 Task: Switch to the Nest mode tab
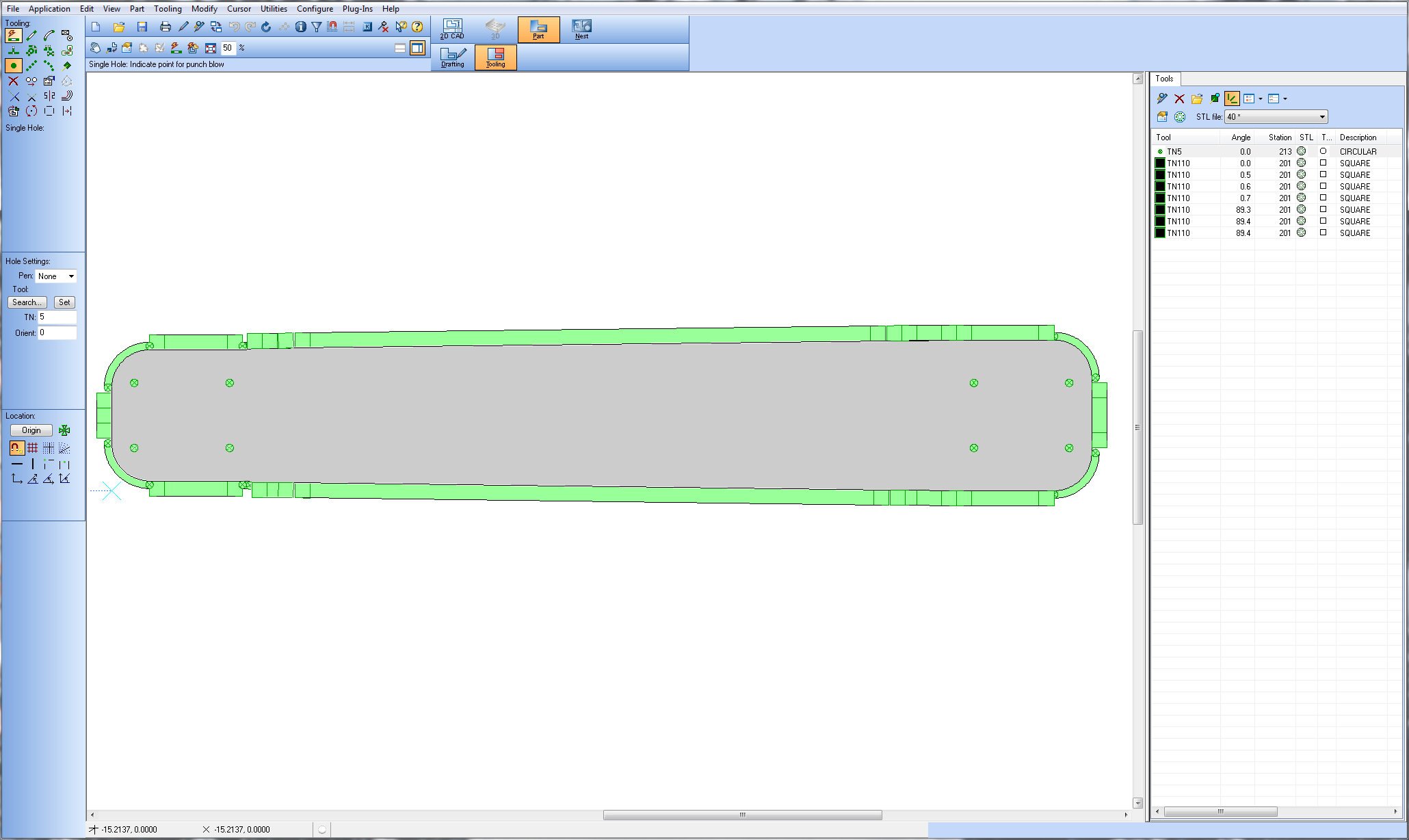point(581,29)
